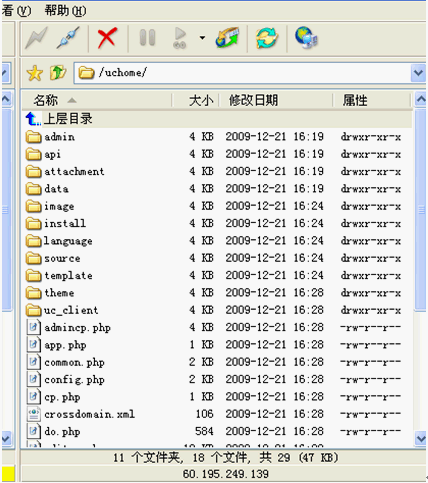The height and width of the screenshot is (483, 428).
Task: Select the language folder icon
Action: click(34, 241)
